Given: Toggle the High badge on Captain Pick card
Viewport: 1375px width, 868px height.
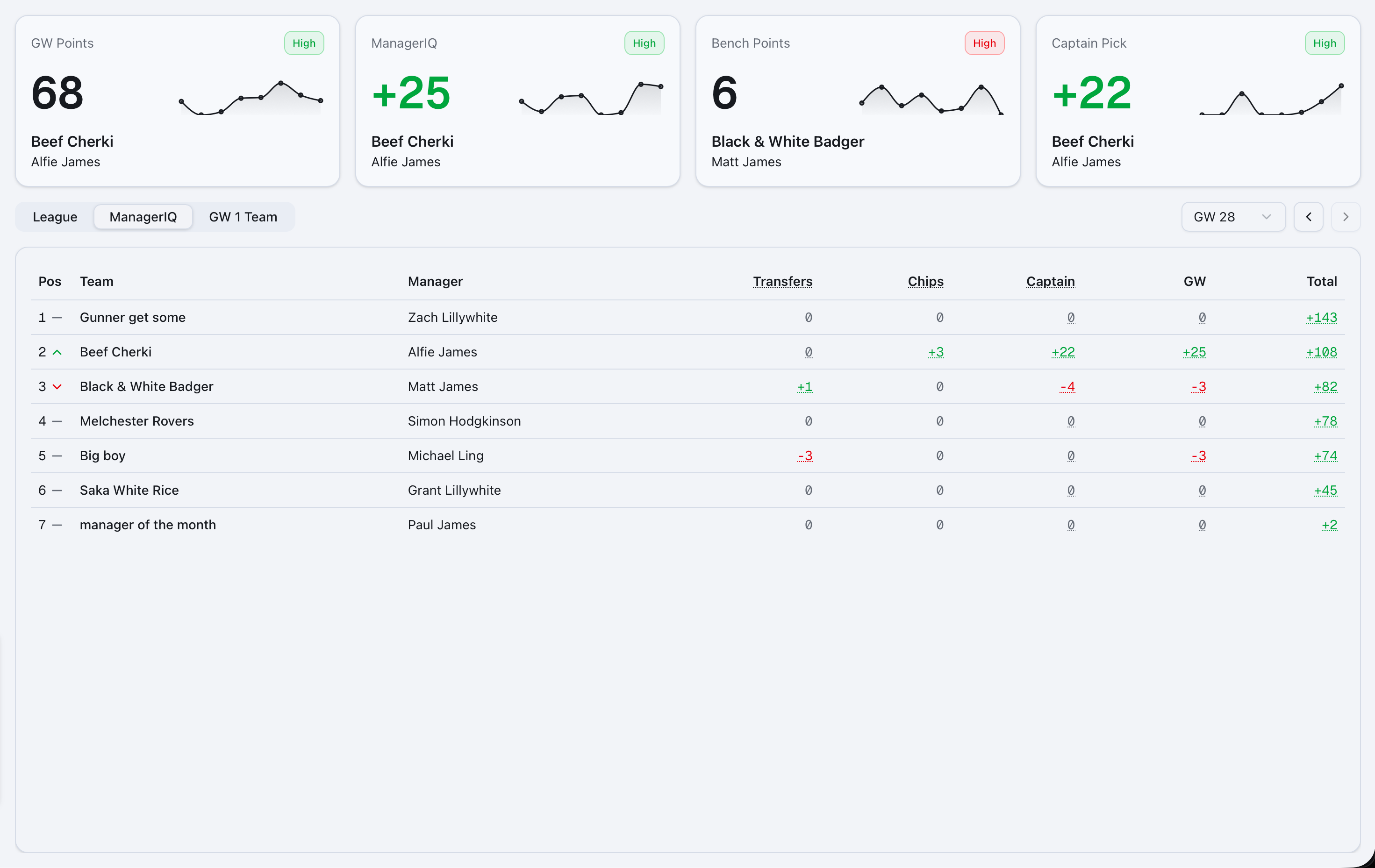Looking at the screenshot, I should coord(1325,43).
